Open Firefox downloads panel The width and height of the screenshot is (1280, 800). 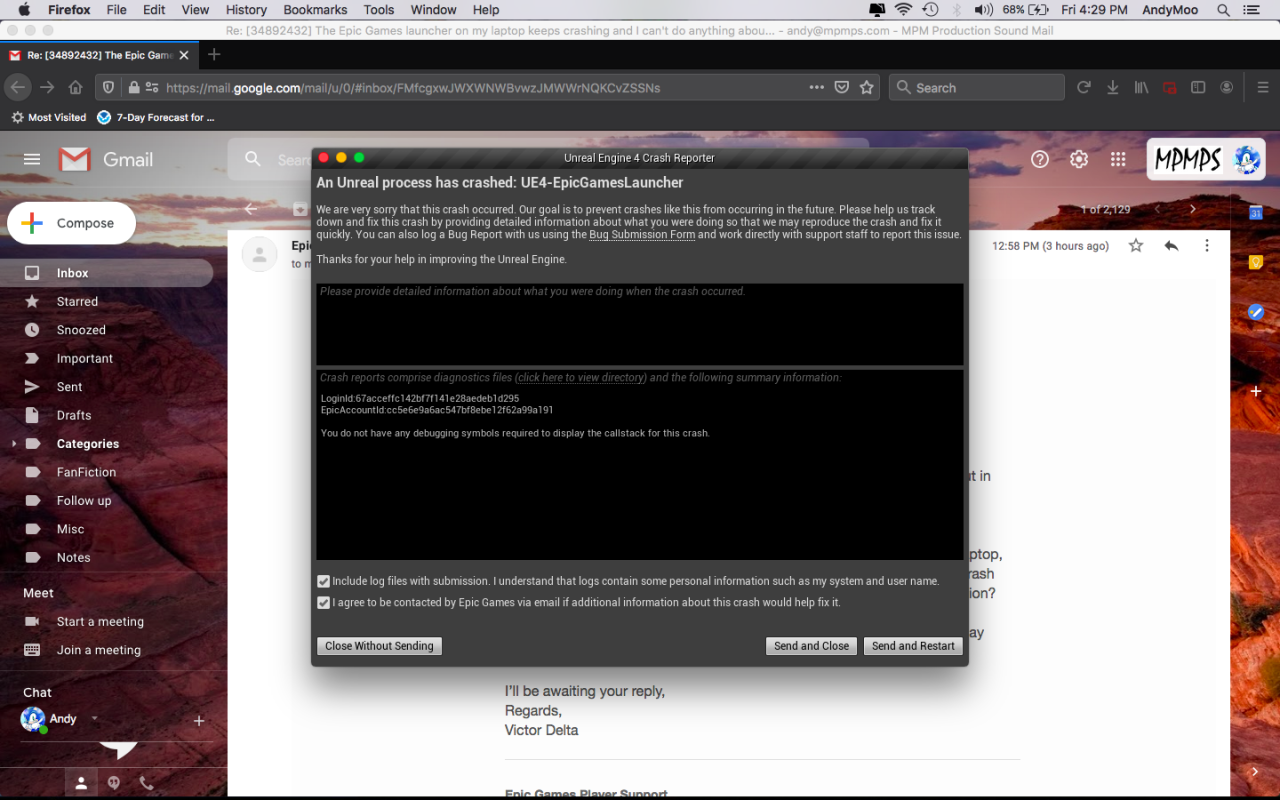(1112, 88)
